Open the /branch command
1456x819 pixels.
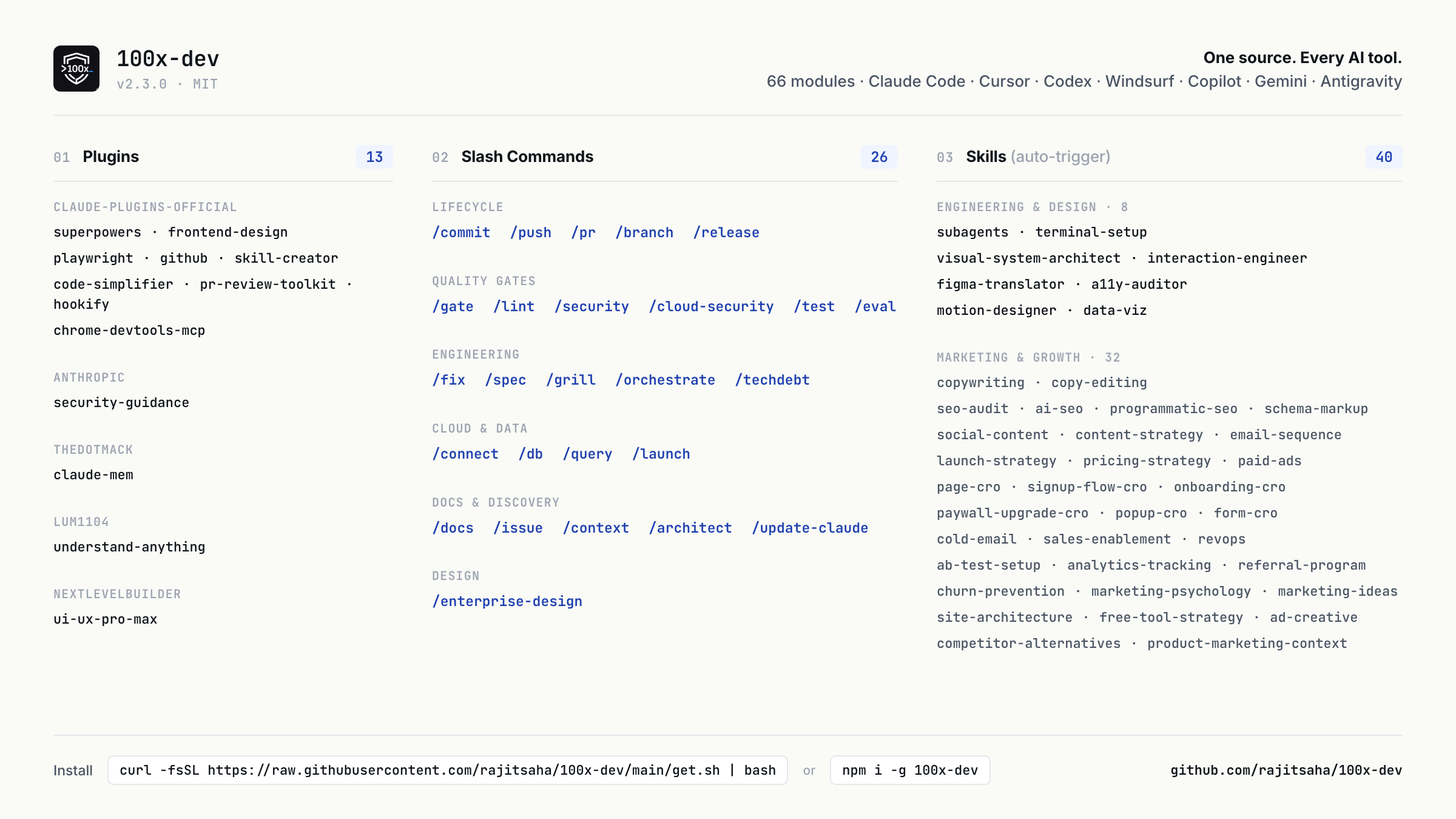coord(644,232)
